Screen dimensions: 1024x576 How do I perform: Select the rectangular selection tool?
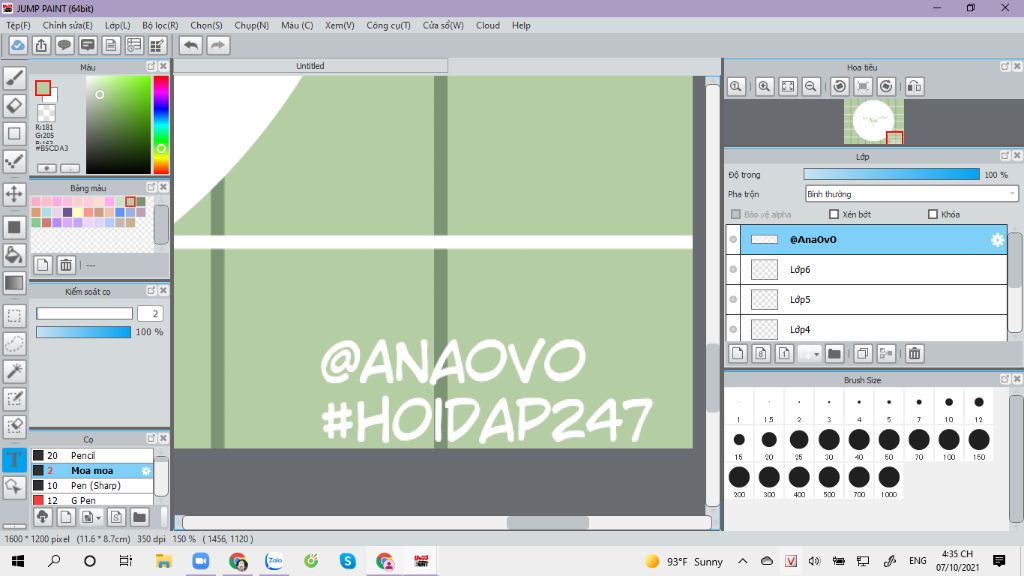[x=14, y=315]
